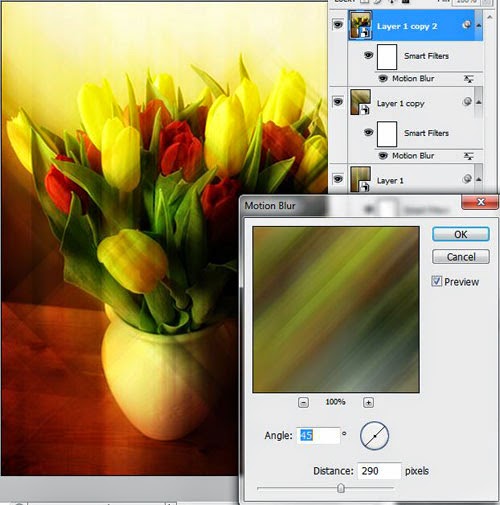Collapse filter list of Layer 1 copy
Viewport: 500px width, 505px height.
pos(479,102)
